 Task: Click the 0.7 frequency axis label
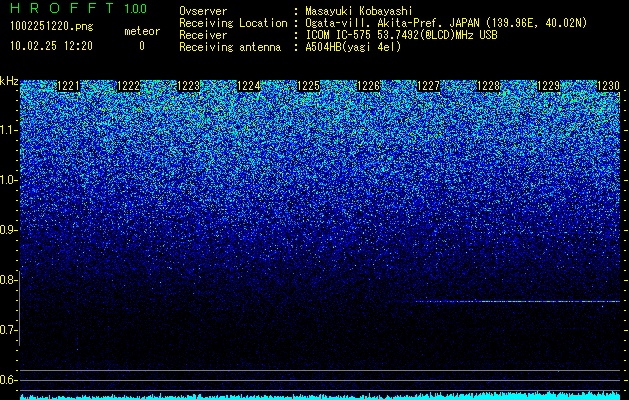point(8,330)
